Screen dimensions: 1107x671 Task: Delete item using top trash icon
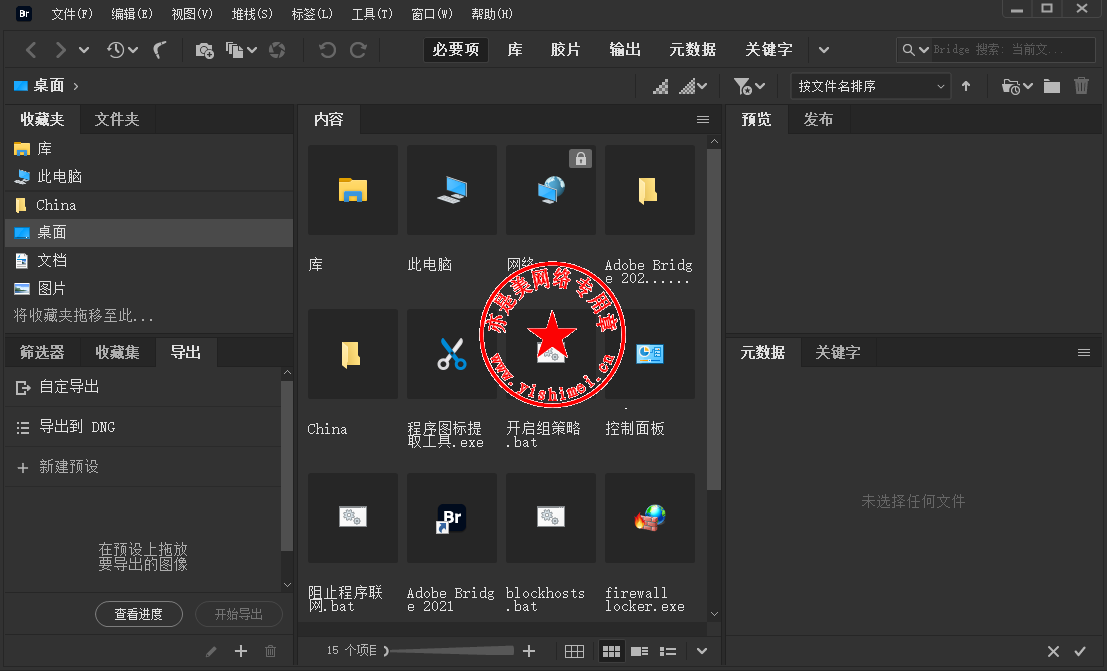(1082, 86)
